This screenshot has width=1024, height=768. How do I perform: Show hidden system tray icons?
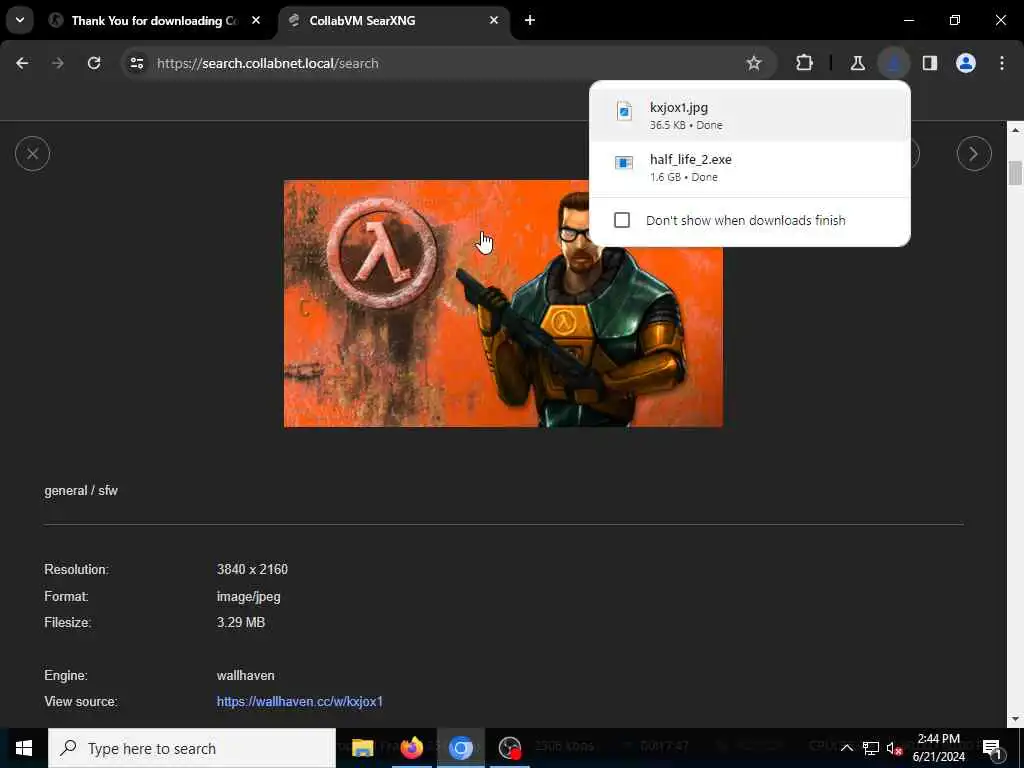point(846,748)
